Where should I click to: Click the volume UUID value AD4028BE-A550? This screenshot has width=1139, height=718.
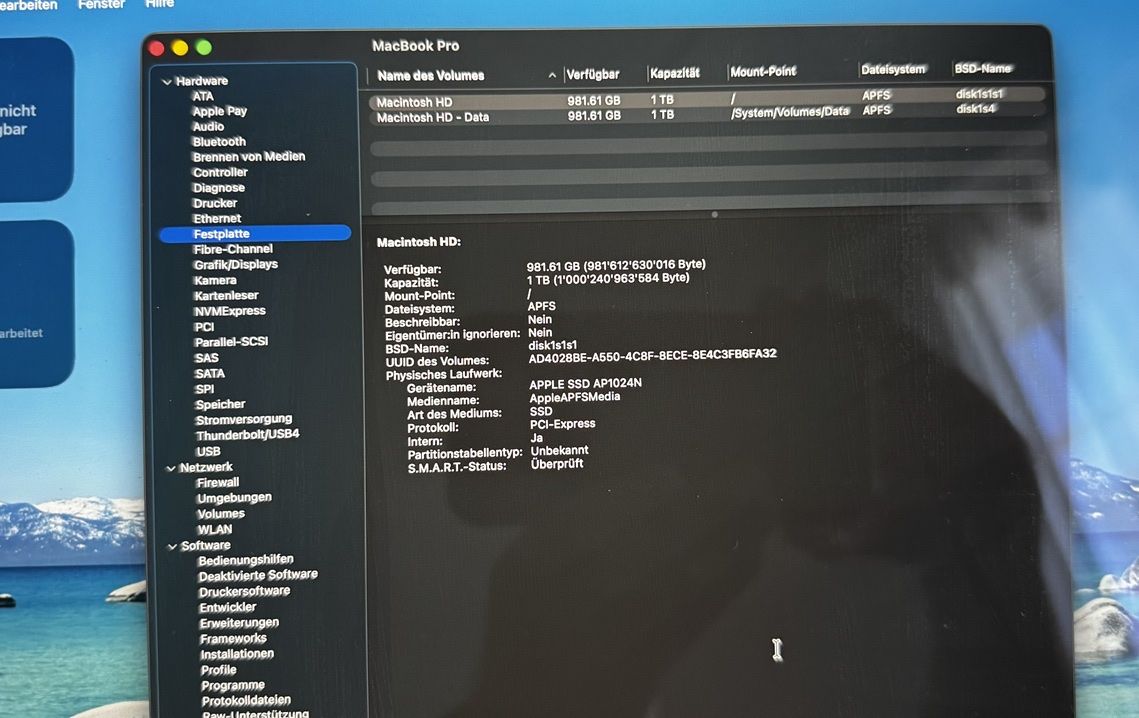tap(652, 356)
